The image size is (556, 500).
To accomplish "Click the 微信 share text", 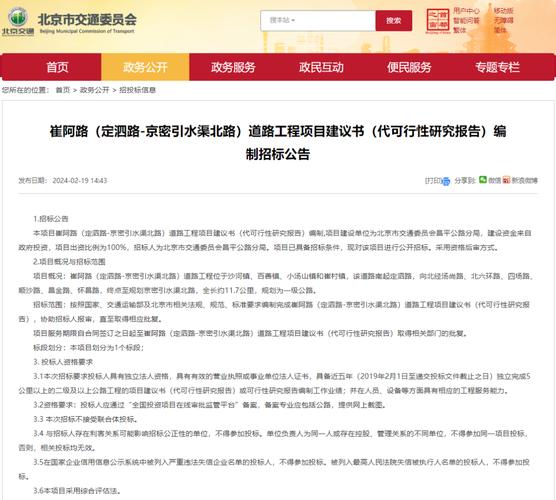I will pyautogui.click(x=494, y=180).
